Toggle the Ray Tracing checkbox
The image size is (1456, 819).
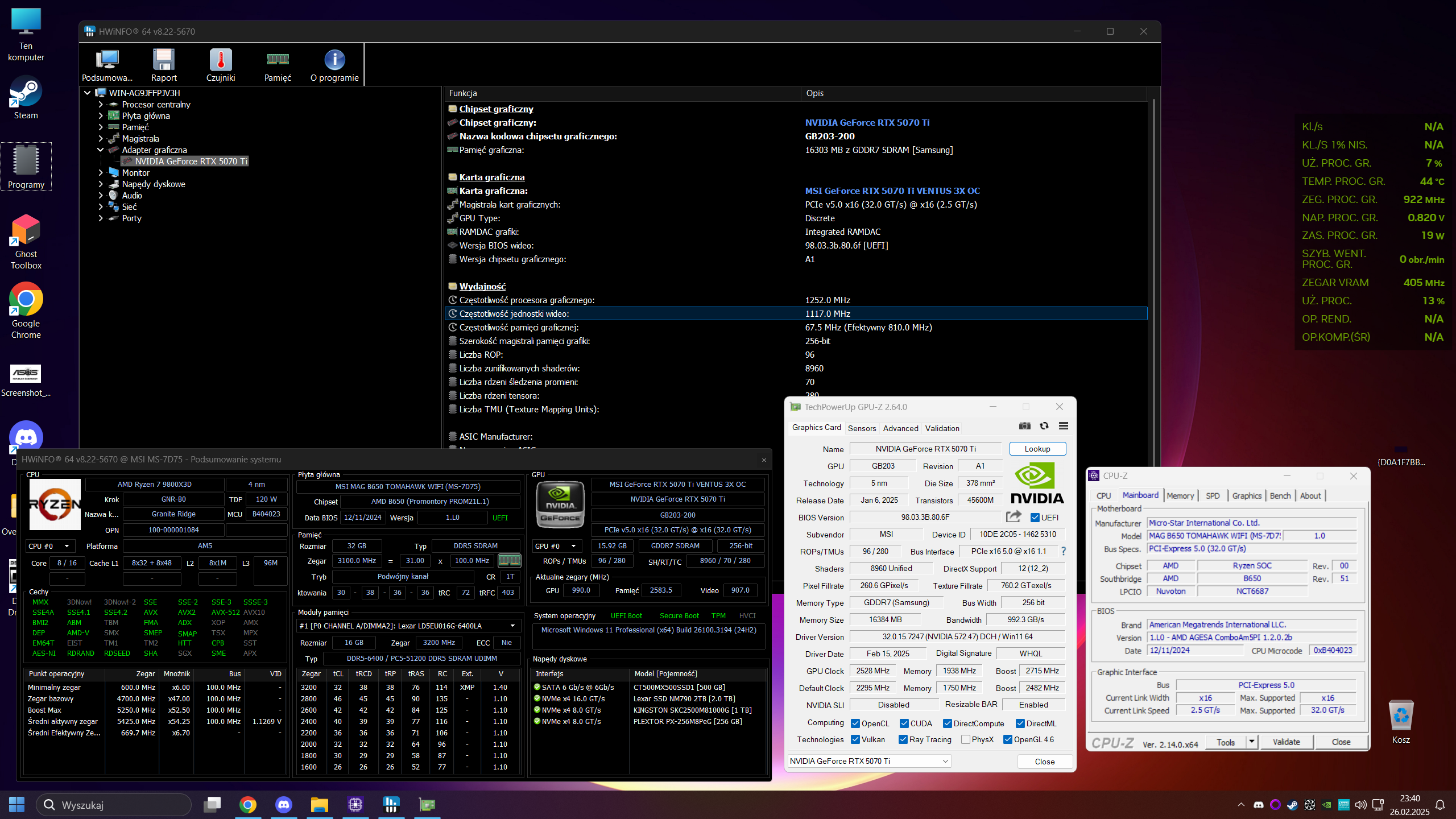tap(903, 739)
